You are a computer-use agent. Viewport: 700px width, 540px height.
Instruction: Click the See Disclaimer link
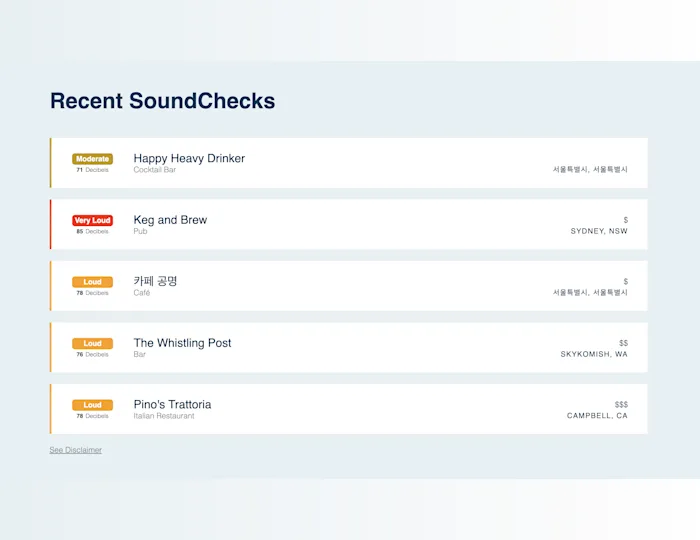pos(76,450)
